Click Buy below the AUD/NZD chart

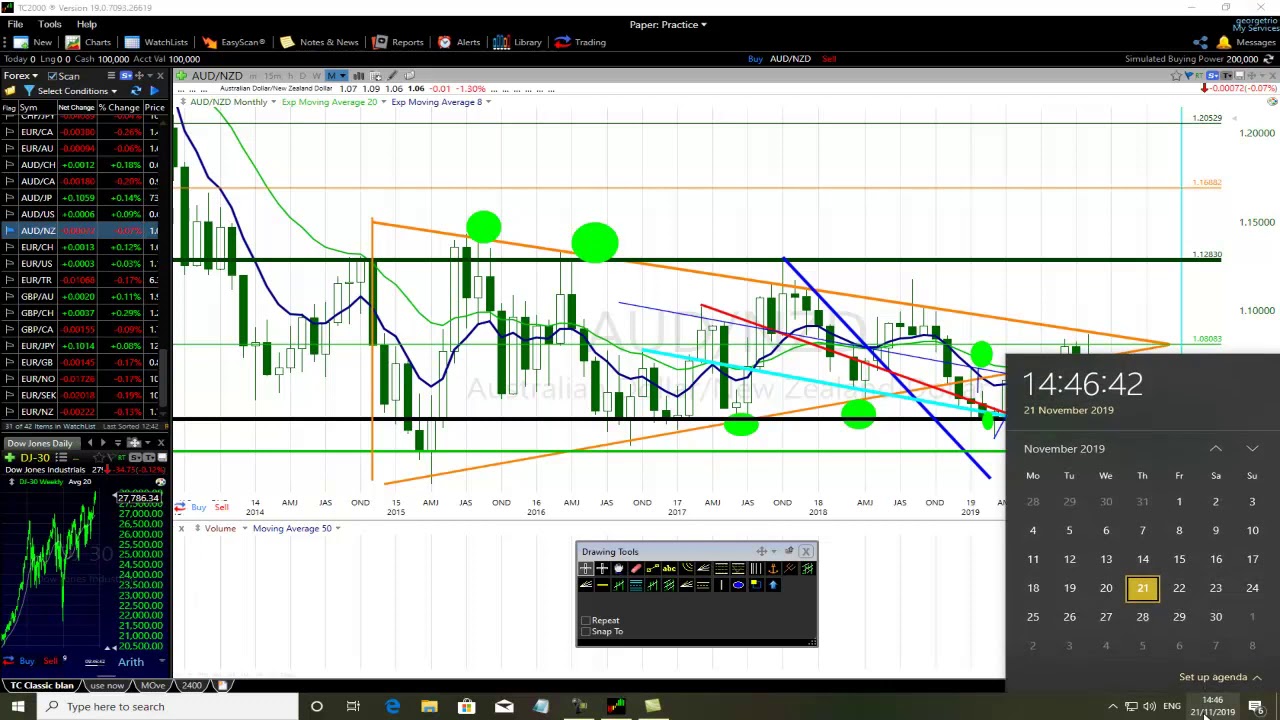click(x=198, y=507)
